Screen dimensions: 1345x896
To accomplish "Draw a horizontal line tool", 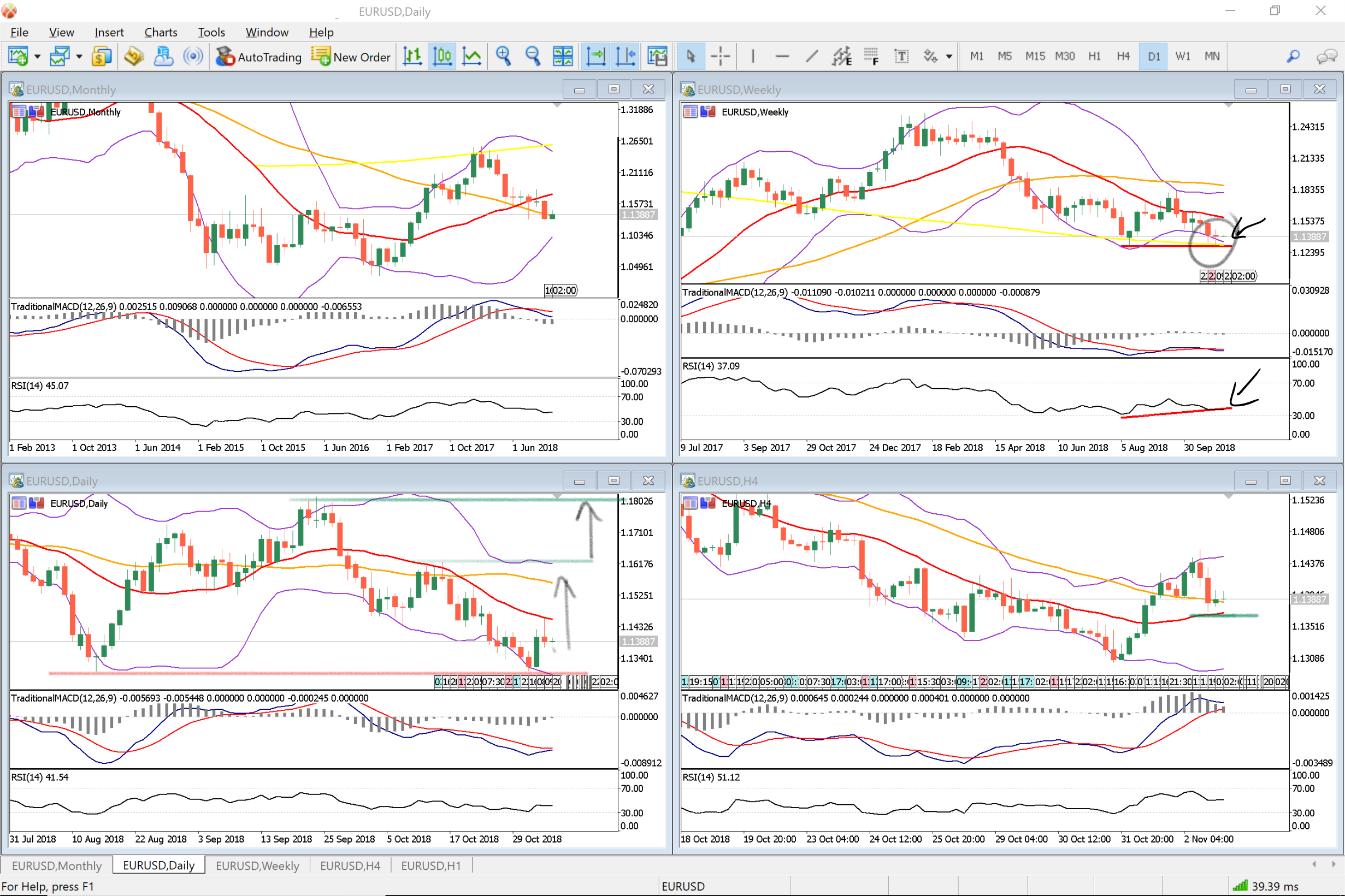I will click(782, 56).
